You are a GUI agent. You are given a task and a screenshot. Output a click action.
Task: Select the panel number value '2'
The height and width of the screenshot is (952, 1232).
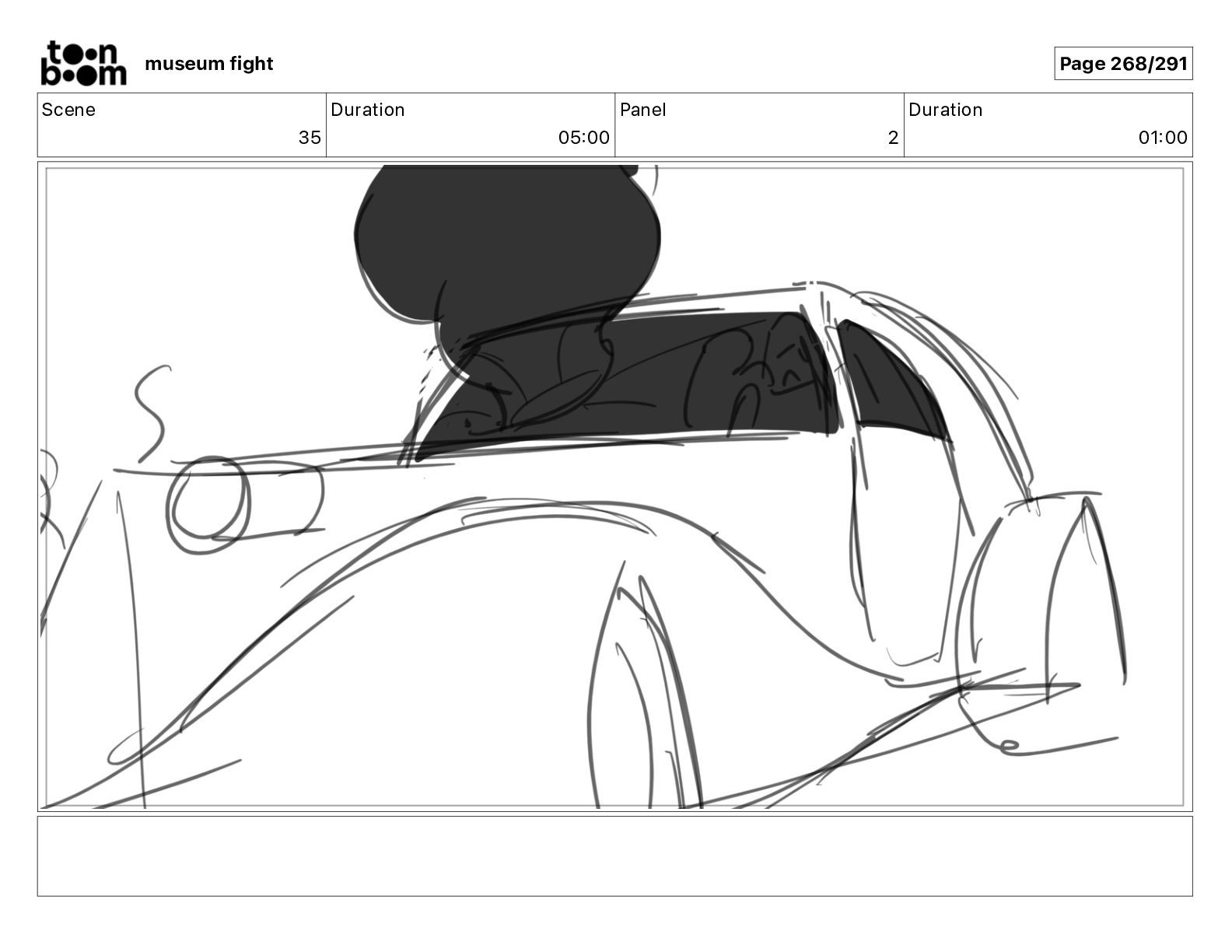point(893,138)
